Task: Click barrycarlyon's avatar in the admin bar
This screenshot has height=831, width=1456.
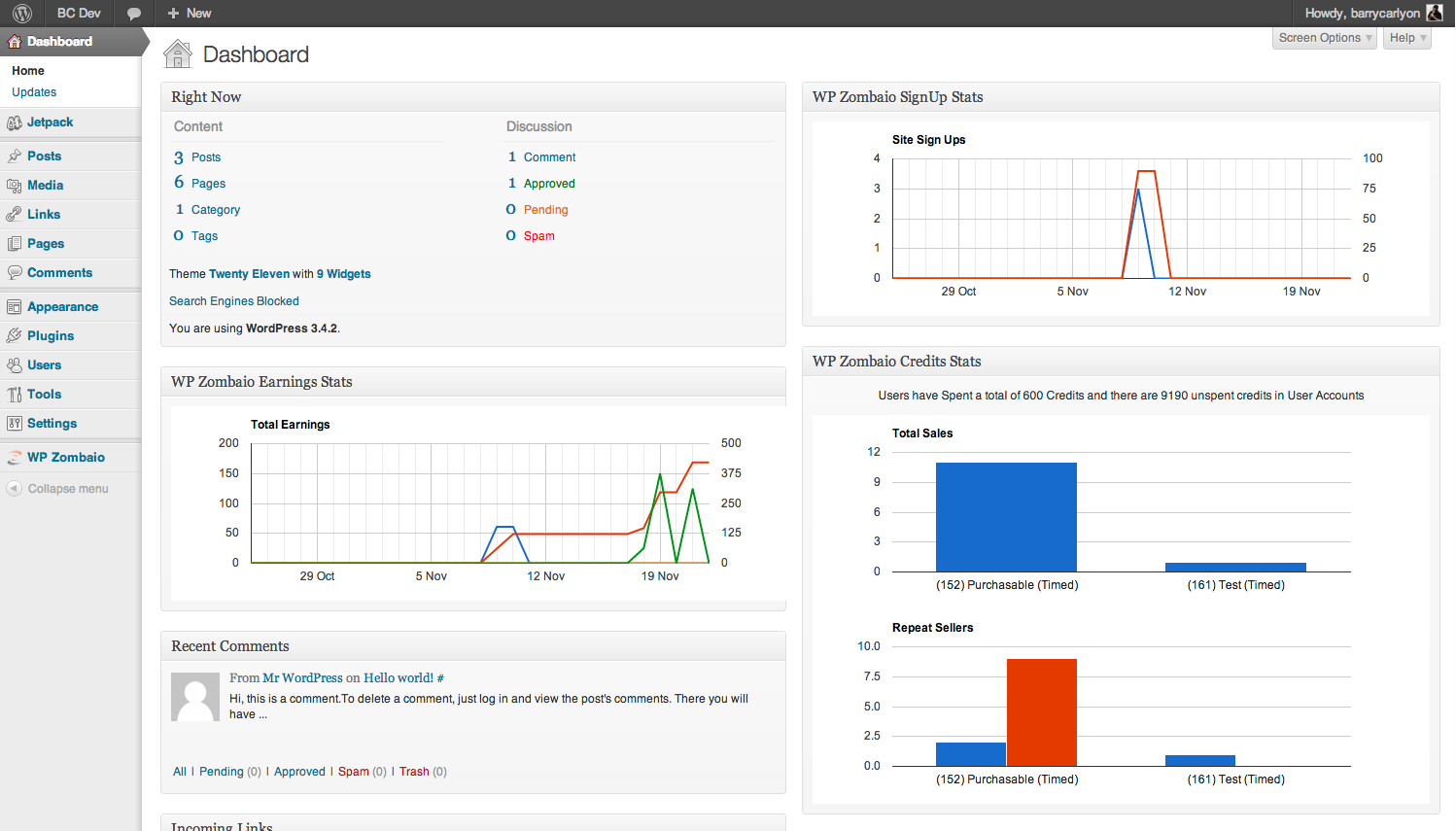Action: tap(1435, 13)
